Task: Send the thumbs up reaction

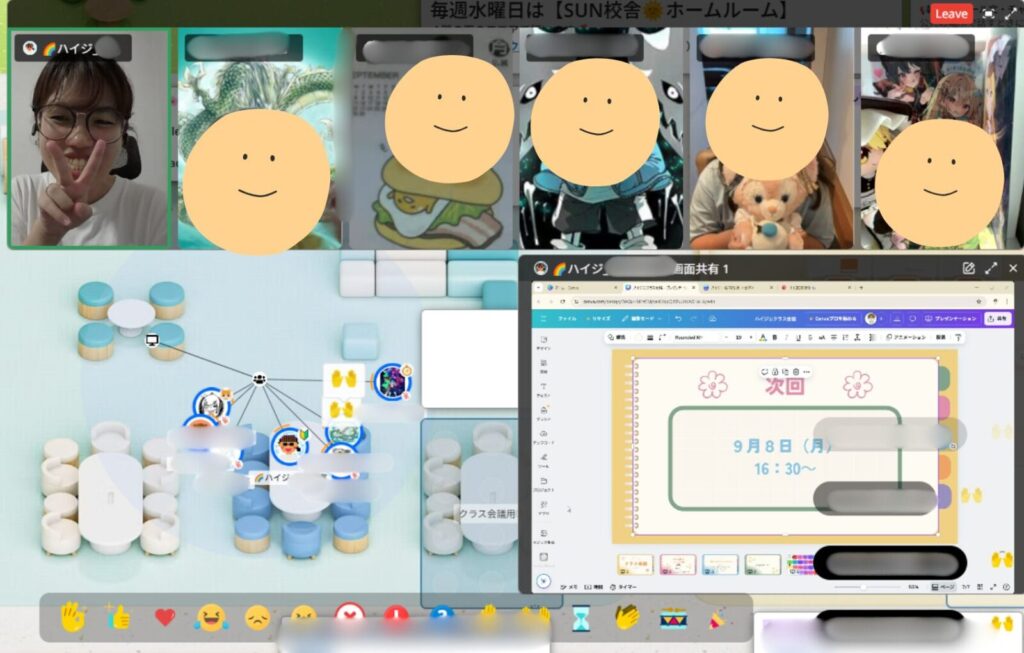Action: (x=119, y=617)
